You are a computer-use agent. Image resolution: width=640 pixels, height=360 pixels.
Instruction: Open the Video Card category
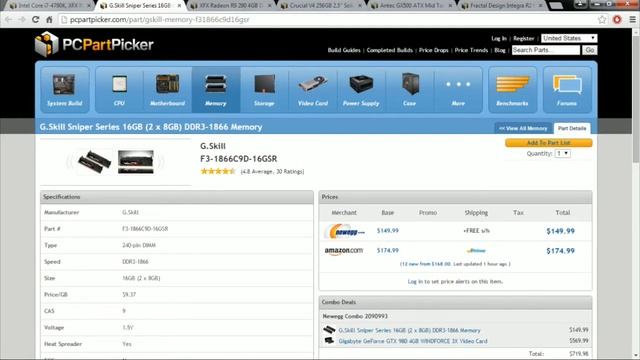pyautogui.click(x=313, y=90)
